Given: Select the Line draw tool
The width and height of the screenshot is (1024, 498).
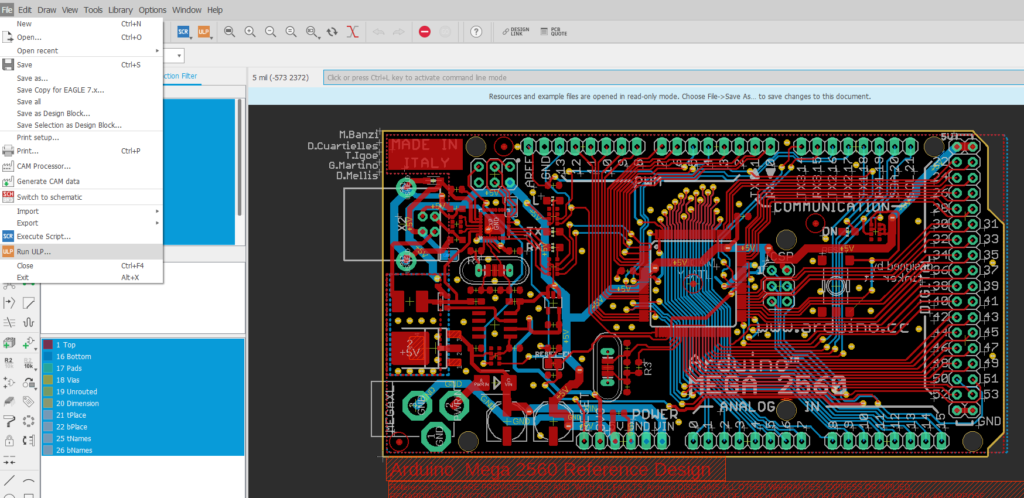Looking at the screenshot, I should tap(10, 481).
